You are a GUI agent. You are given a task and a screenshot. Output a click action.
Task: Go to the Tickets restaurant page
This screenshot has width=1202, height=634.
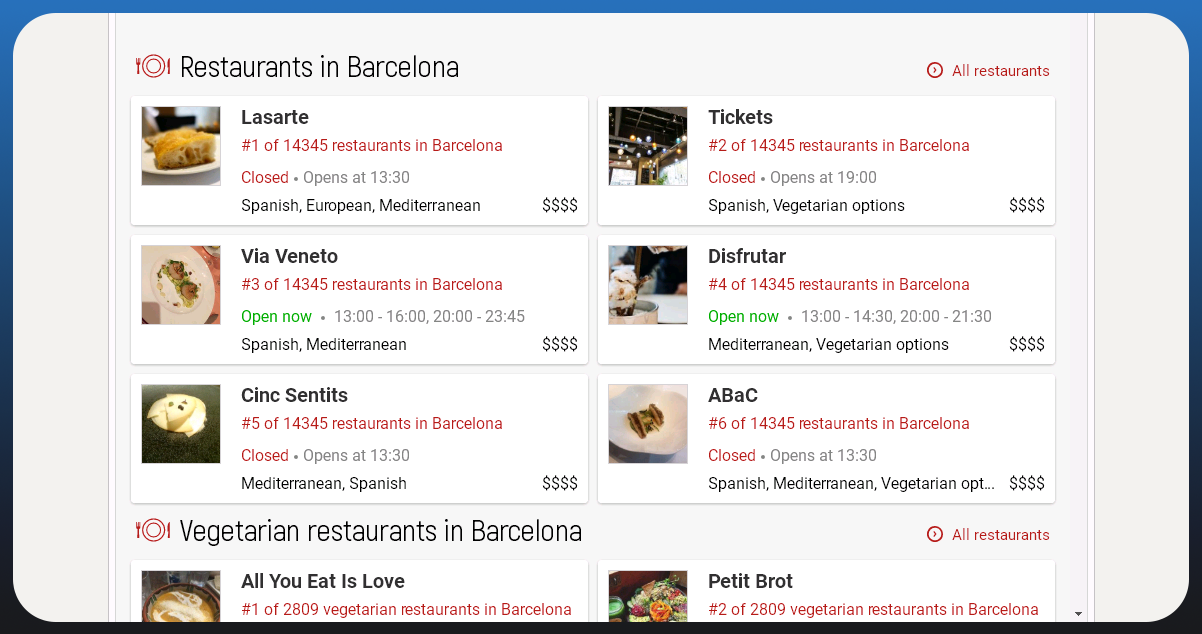[x=740, y=117]
